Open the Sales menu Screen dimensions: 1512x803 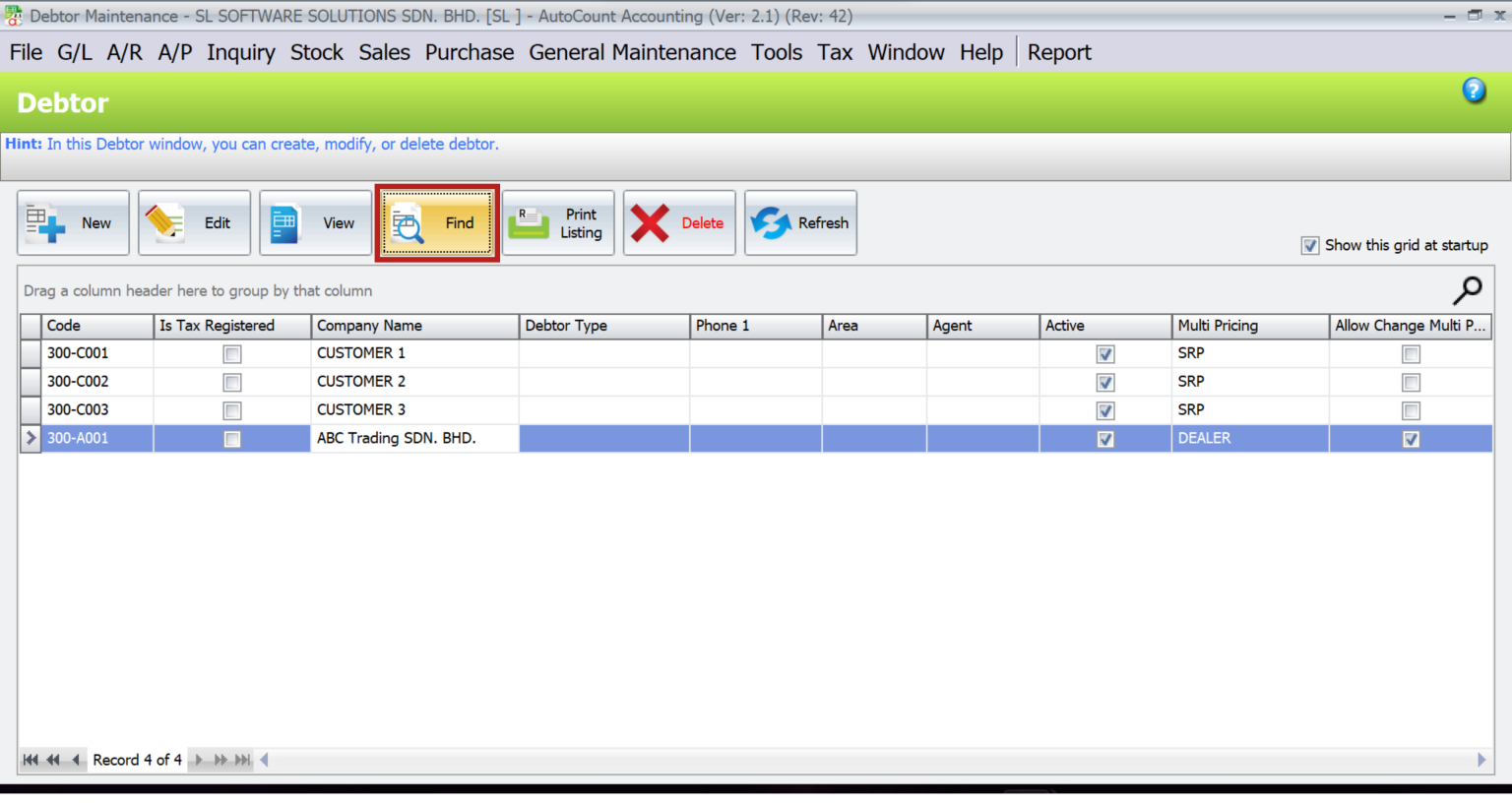[x=384, y=52]
